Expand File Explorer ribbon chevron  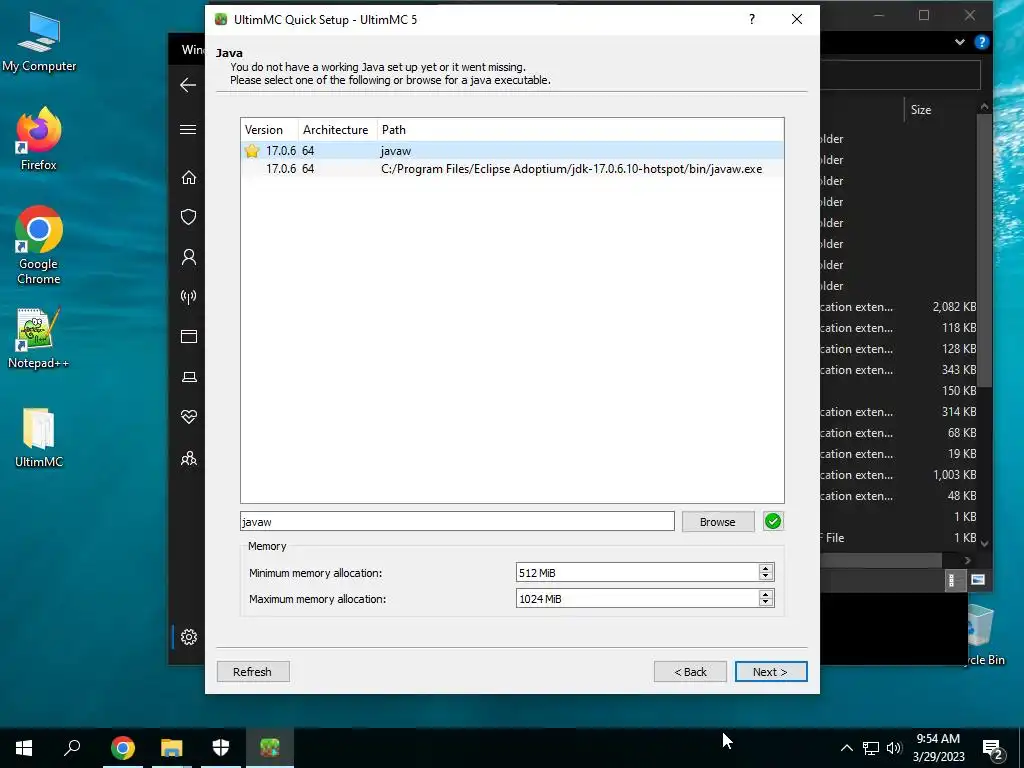click(959, 42)
